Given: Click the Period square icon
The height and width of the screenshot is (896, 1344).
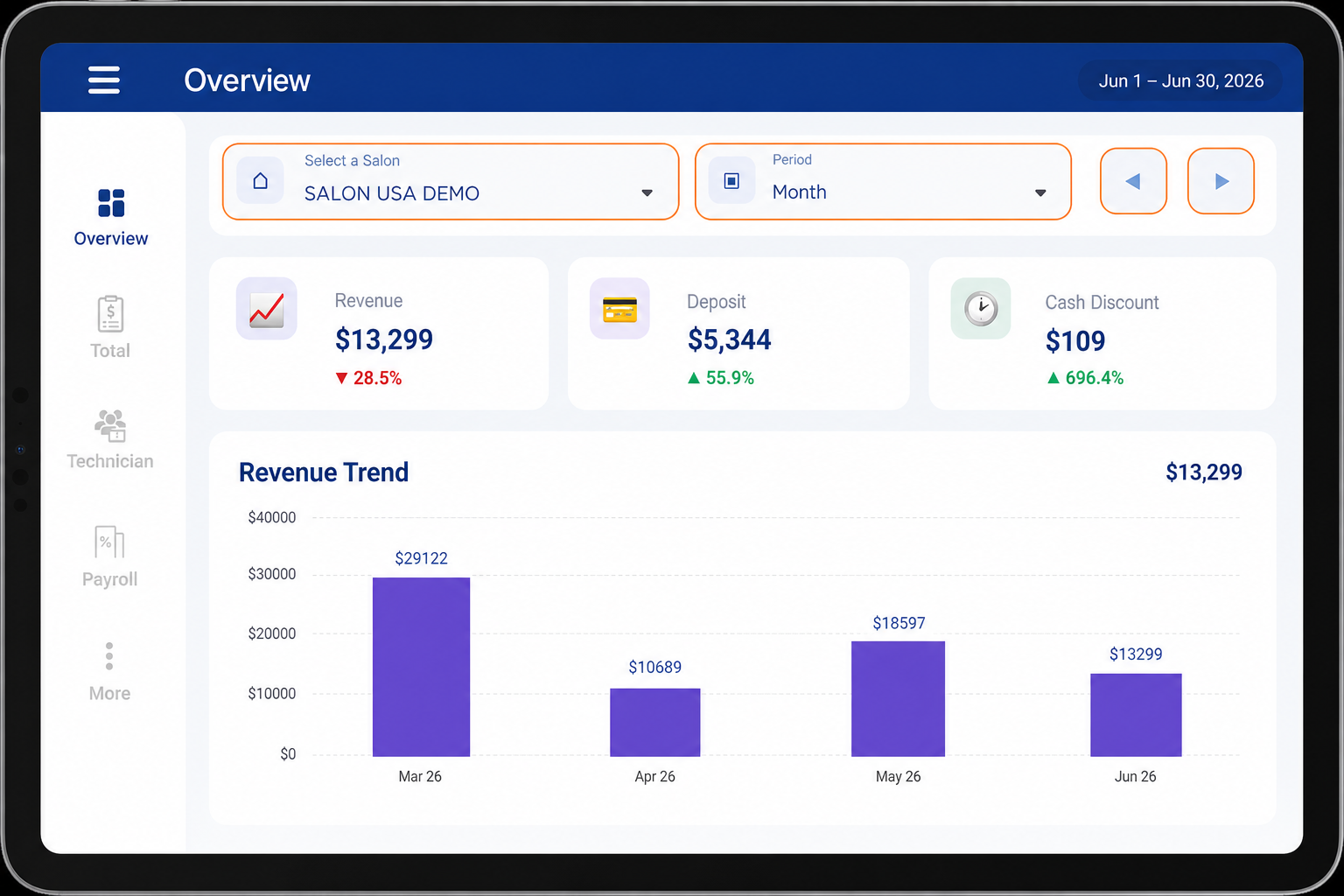Looking at the screenshot, I should pyautogui.click(x=731, y=180).
